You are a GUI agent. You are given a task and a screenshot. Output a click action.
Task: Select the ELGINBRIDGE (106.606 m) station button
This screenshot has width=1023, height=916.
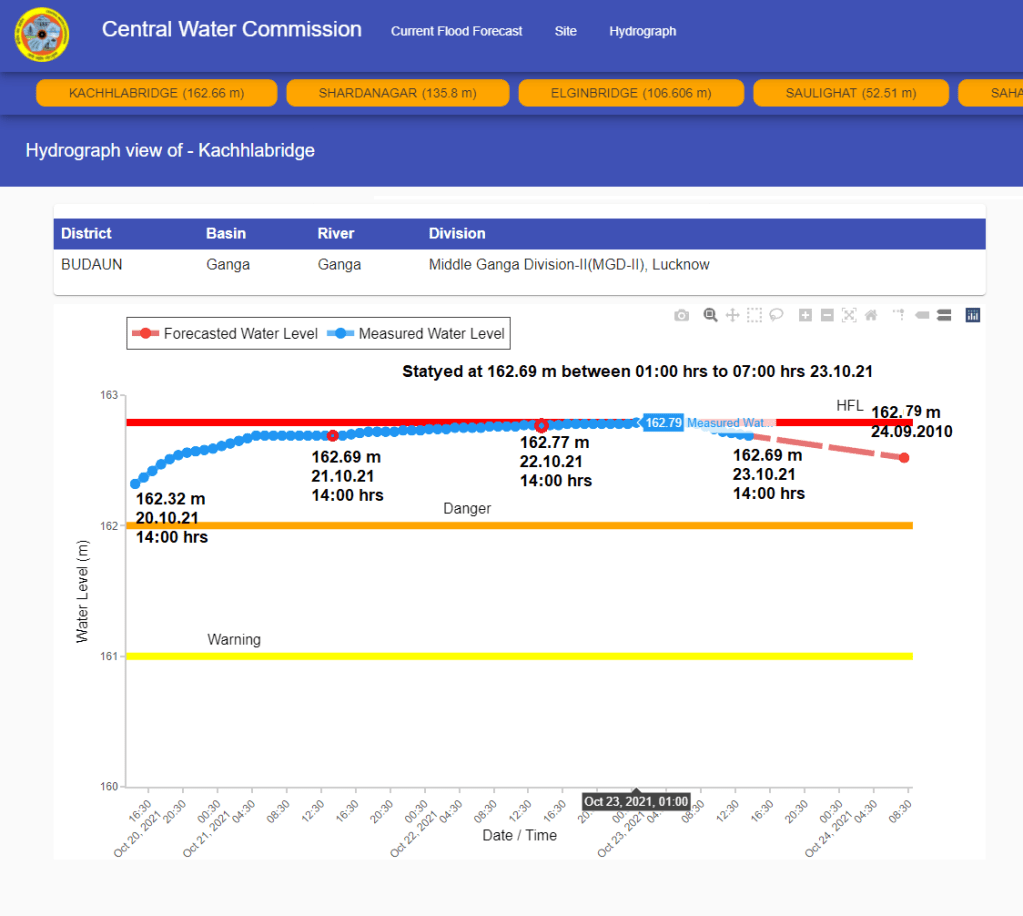630,93
